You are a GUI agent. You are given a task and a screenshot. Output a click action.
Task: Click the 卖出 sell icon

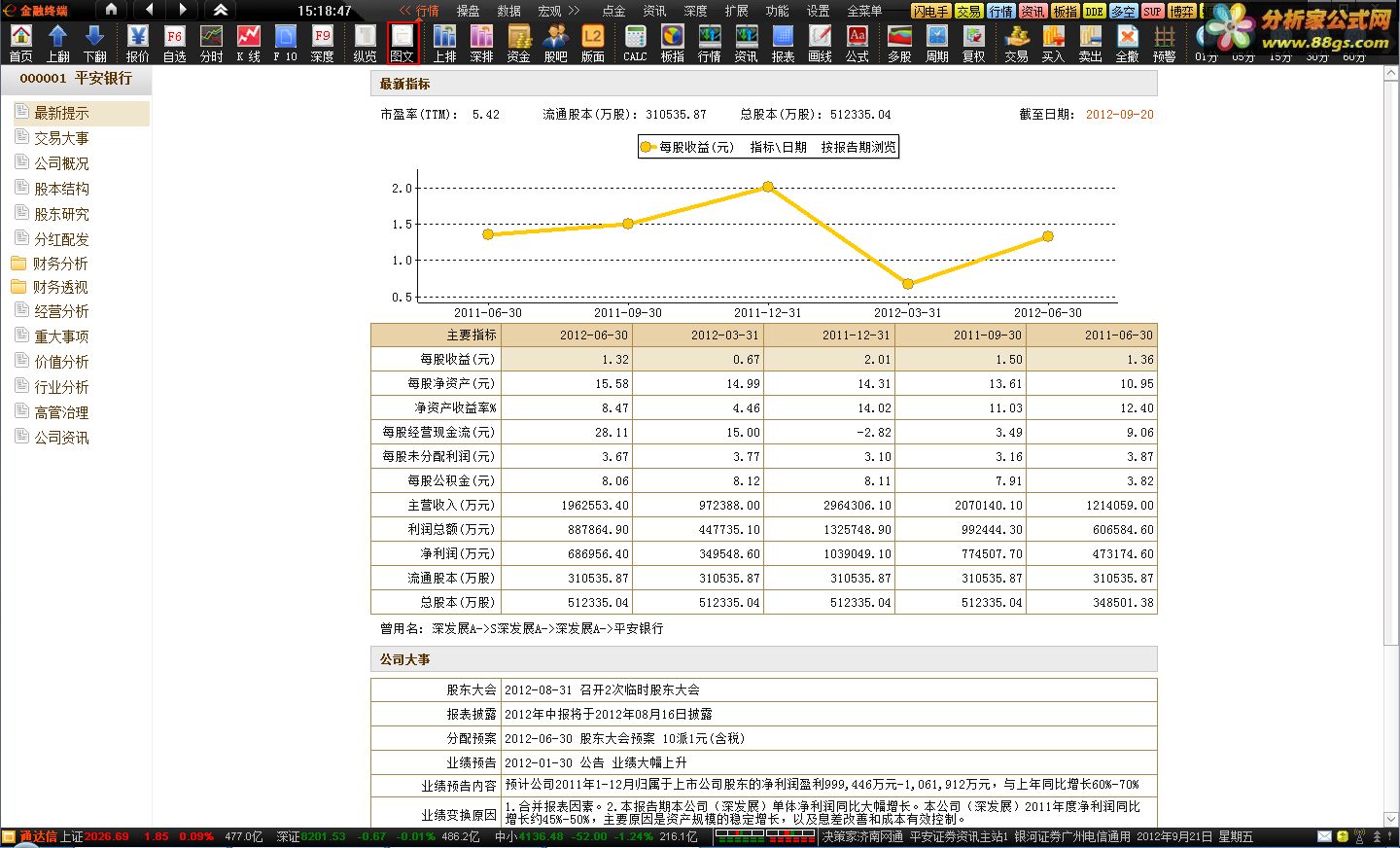coord(1090,43)
